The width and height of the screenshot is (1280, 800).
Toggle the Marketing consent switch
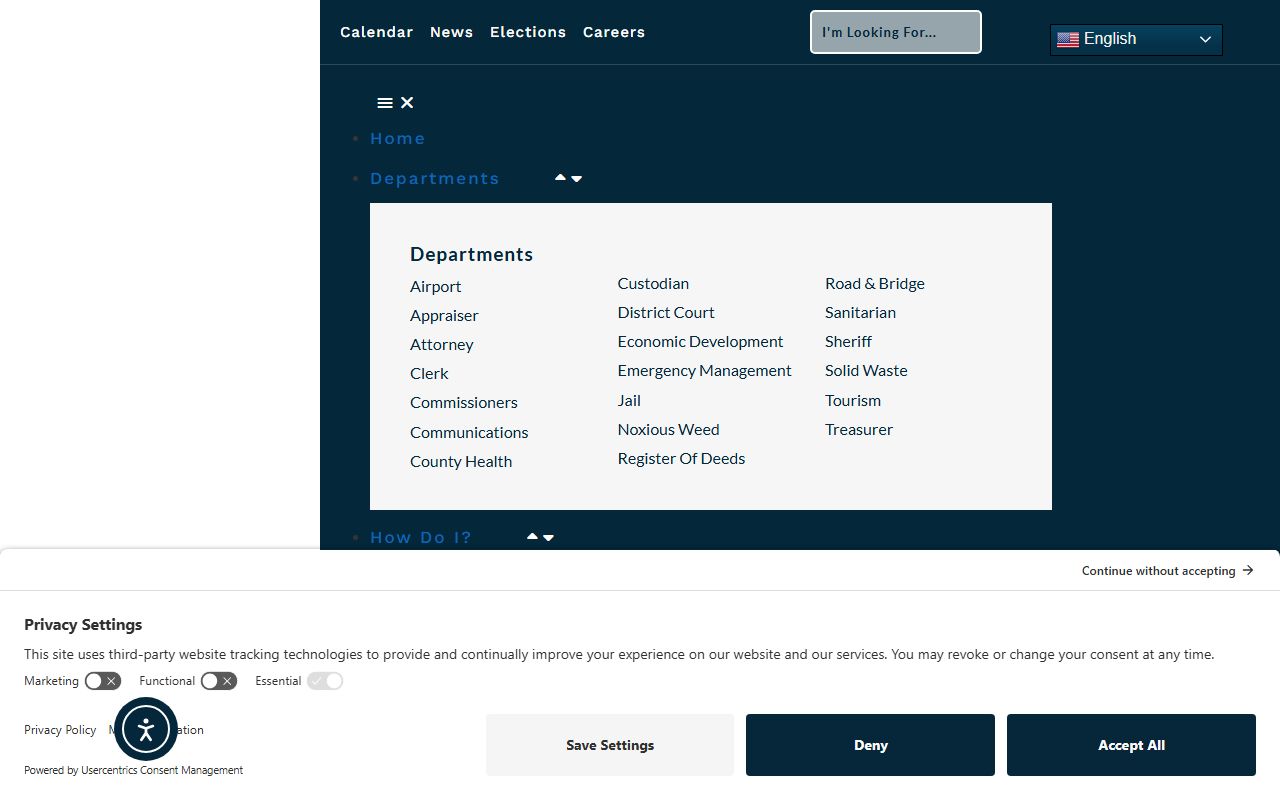pos(103,681)
